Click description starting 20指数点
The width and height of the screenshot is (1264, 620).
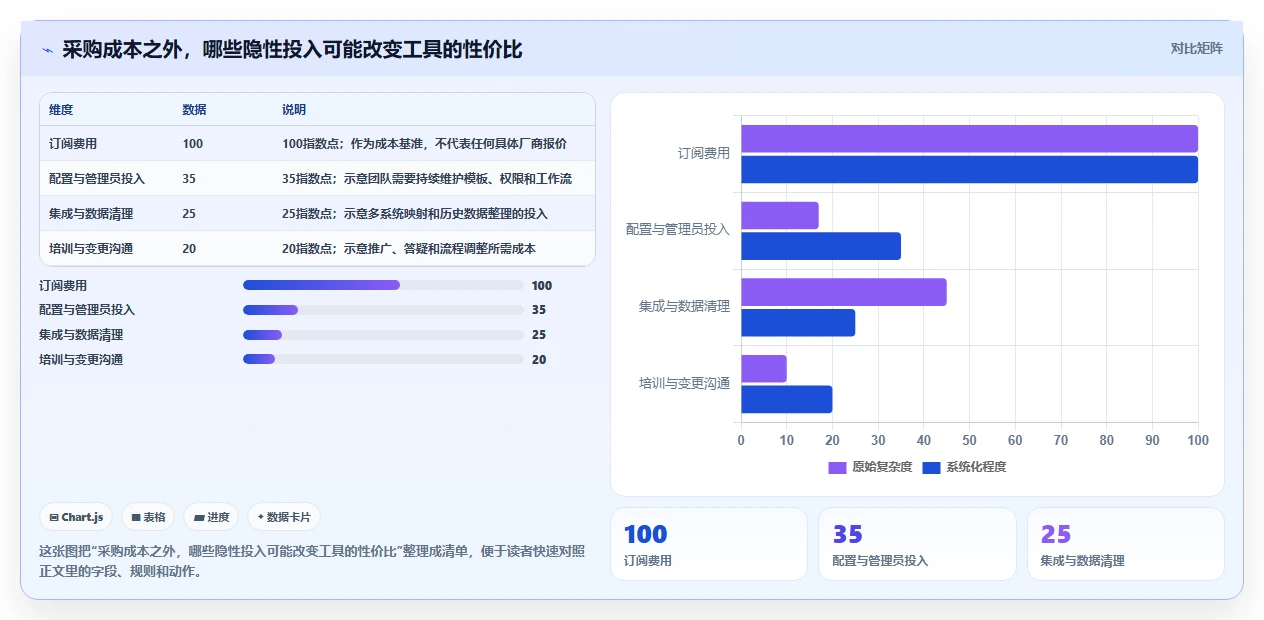pyautogui.click(x=409, y=249)
